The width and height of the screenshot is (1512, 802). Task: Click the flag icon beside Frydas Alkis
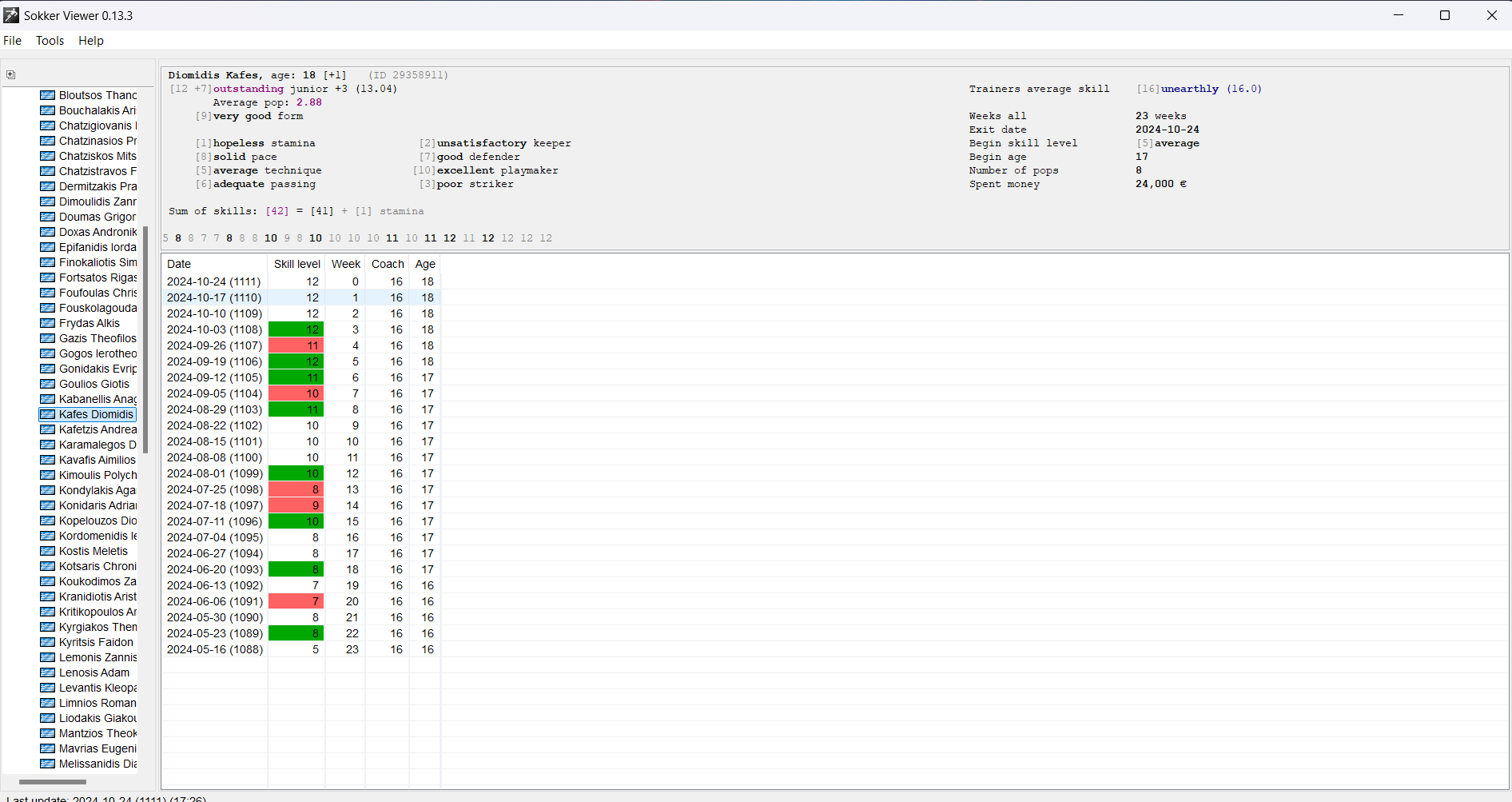48,323
